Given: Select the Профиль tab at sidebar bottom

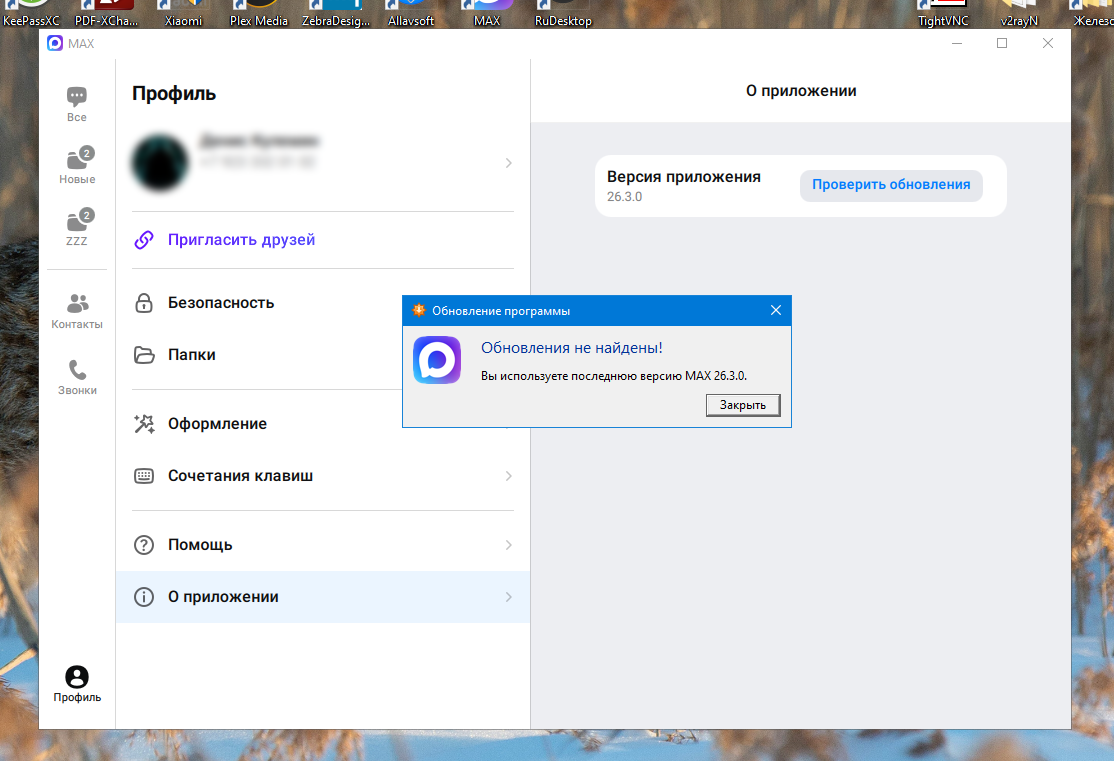Looking at the screenshot, I should pos(77,684).
